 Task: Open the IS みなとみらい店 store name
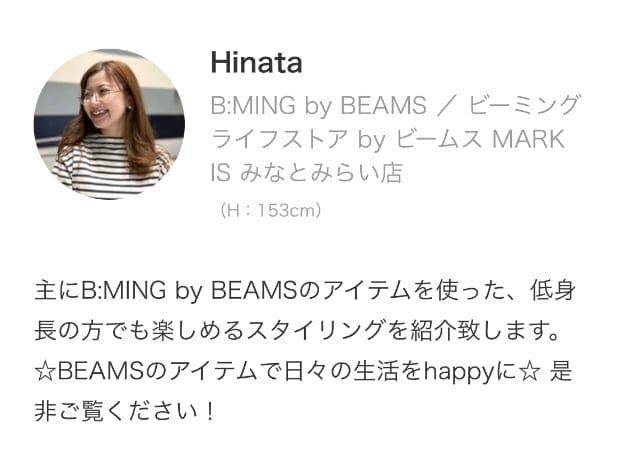click(307, 173)
